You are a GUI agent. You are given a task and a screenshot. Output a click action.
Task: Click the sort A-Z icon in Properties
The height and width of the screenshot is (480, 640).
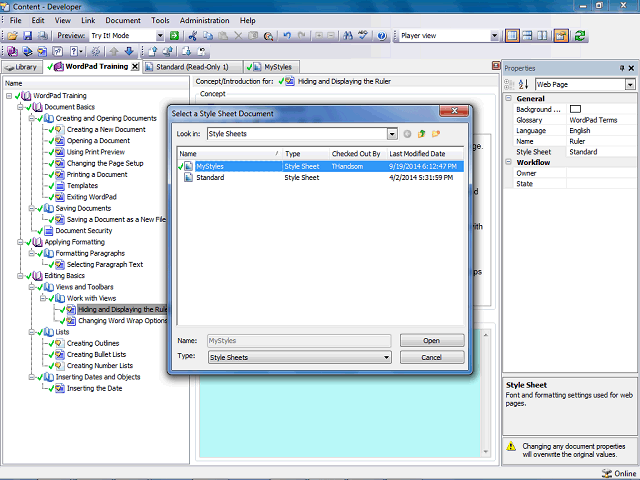tap(523, 84)
